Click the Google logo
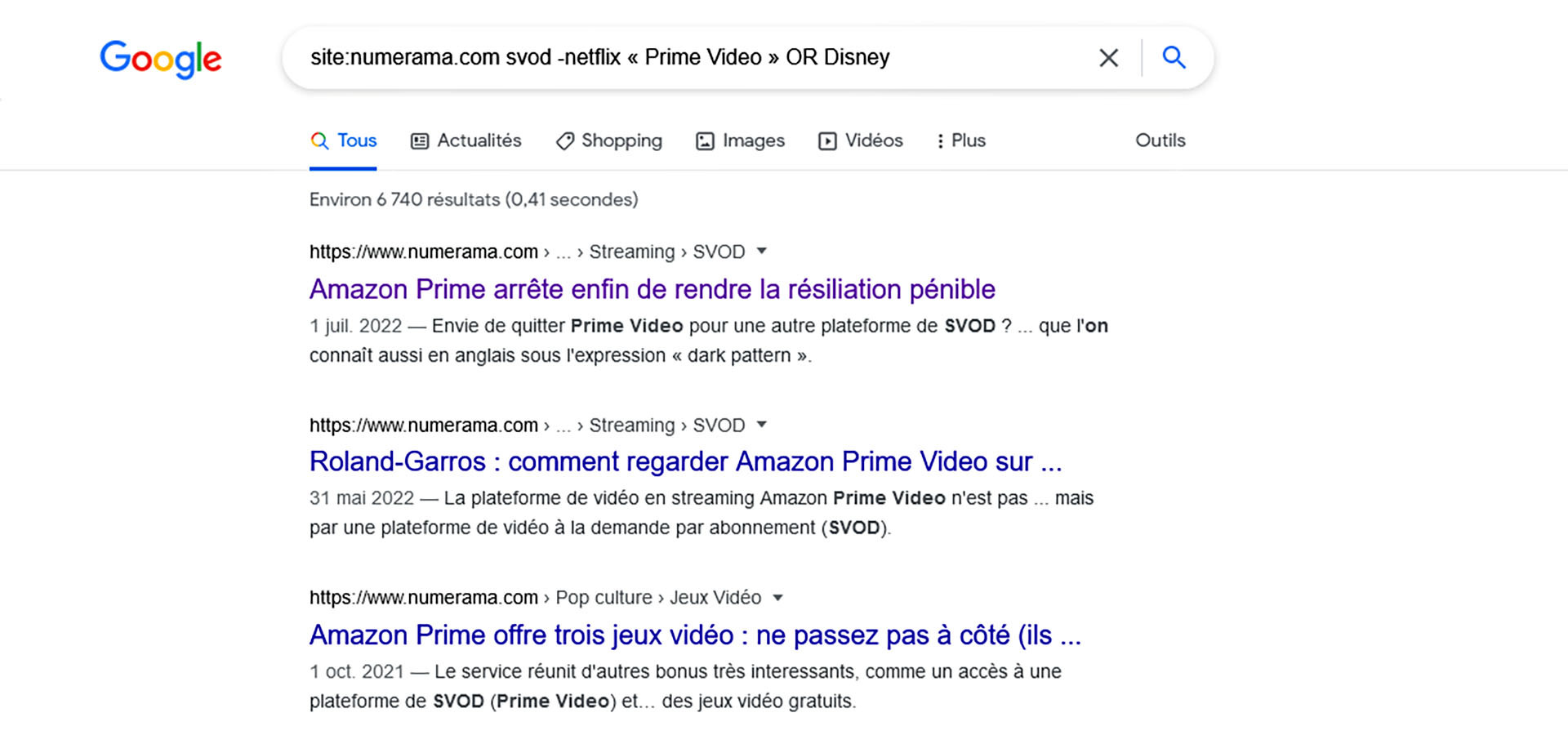The height and width of the screenshot is (744, 1568). click(161, 59)
